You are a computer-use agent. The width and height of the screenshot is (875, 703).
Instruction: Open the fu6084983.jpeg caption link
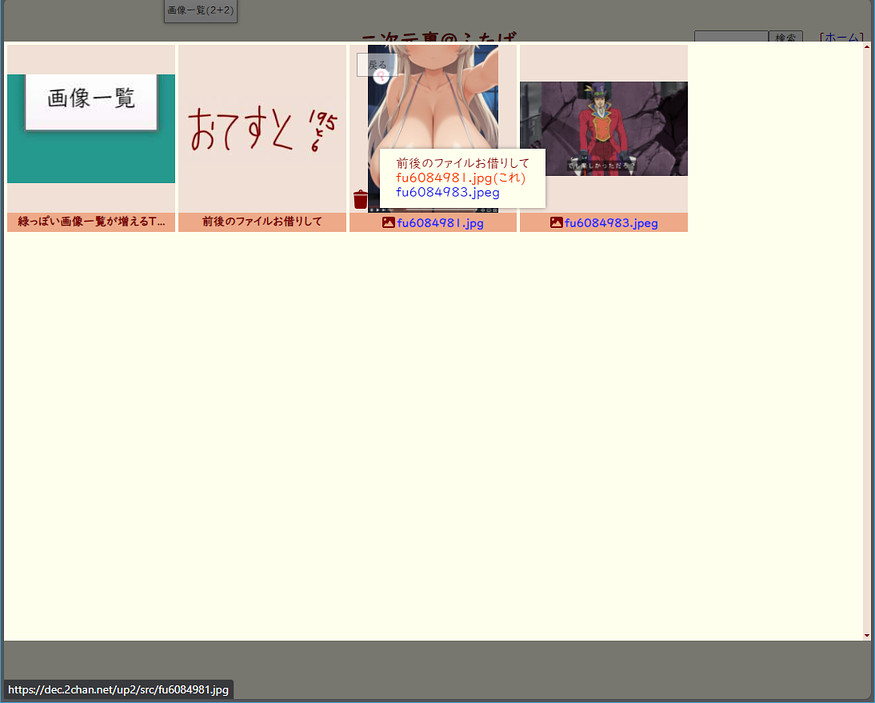point(611,223)
